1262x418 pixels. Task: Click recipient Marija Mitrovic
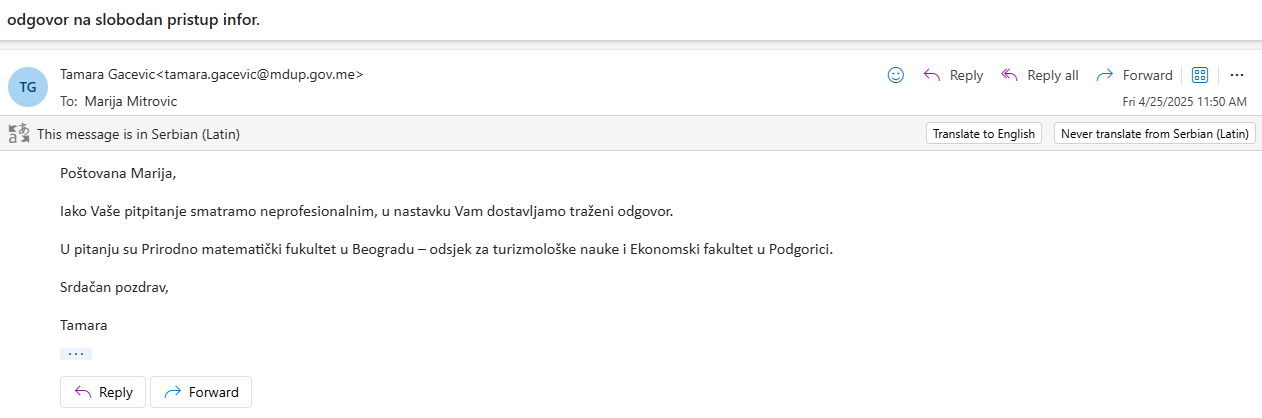pos(132,101)
